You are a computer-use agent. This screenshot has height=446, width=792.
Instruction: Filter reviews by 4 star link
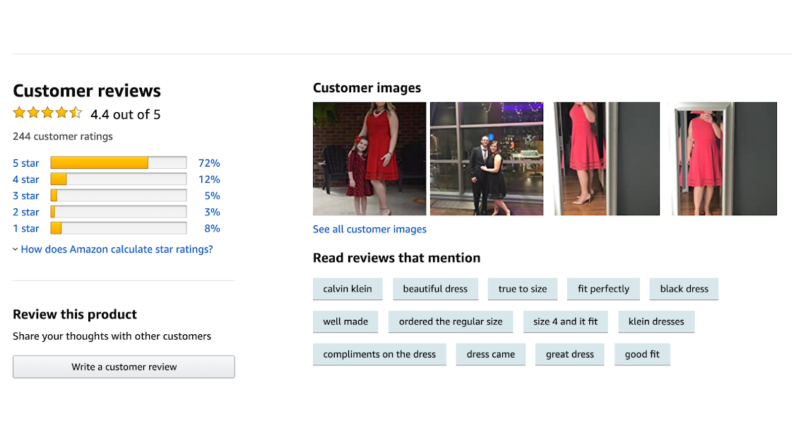coord(26,179)
